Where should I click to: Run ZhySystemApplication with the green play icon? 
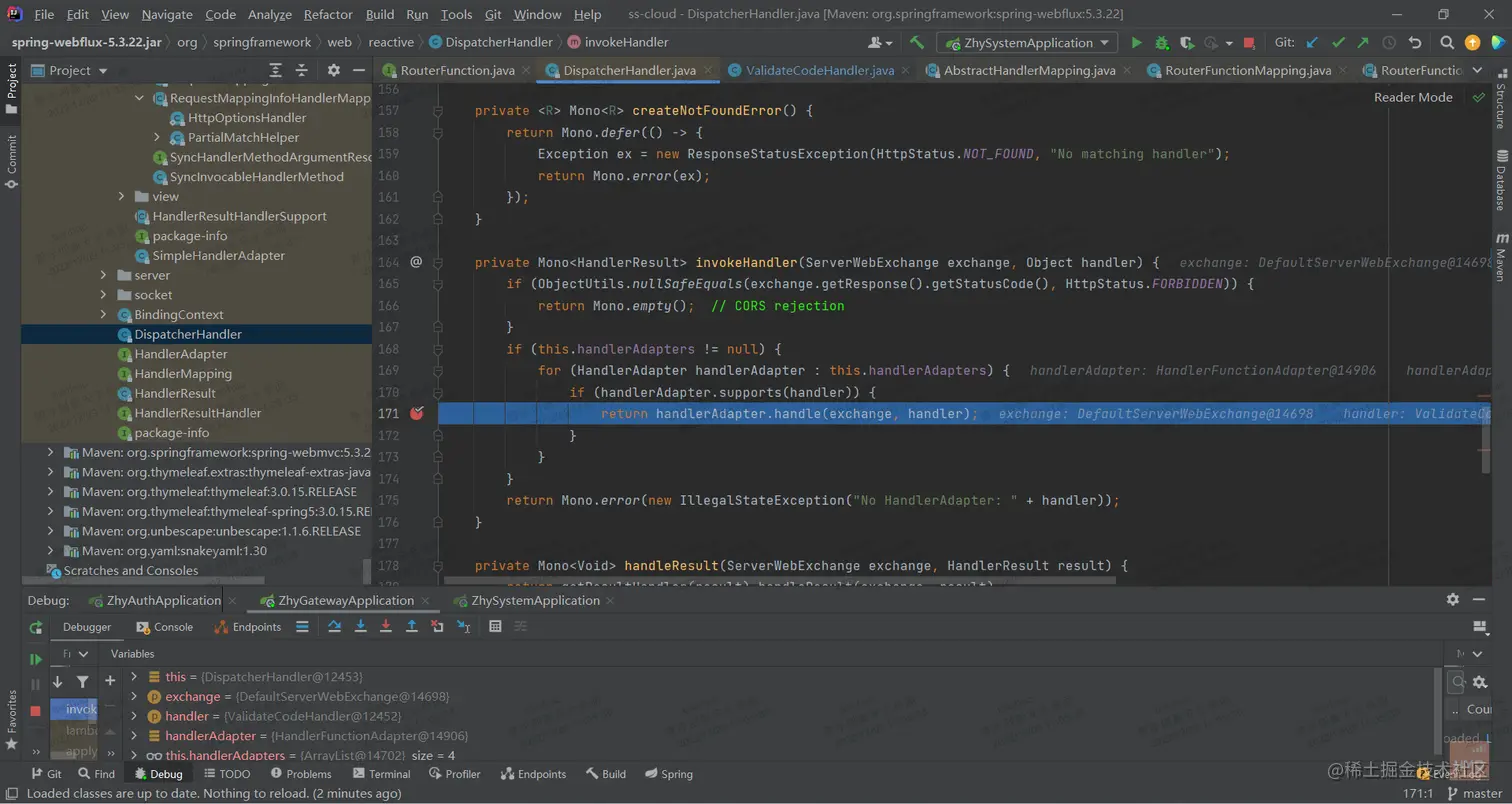pos(1136,43)
